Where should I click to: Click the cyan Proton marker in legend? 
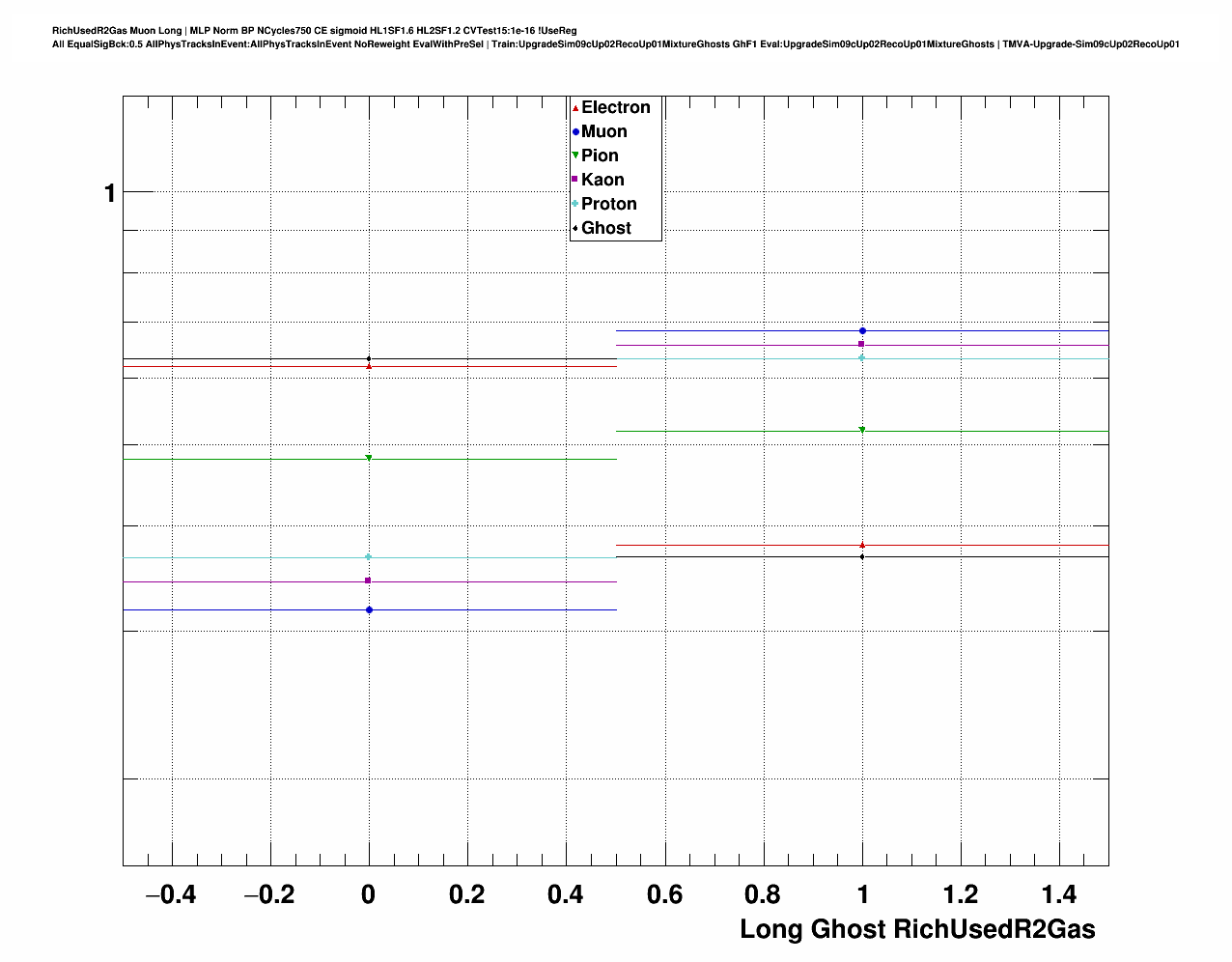click(x=575, y=204)
